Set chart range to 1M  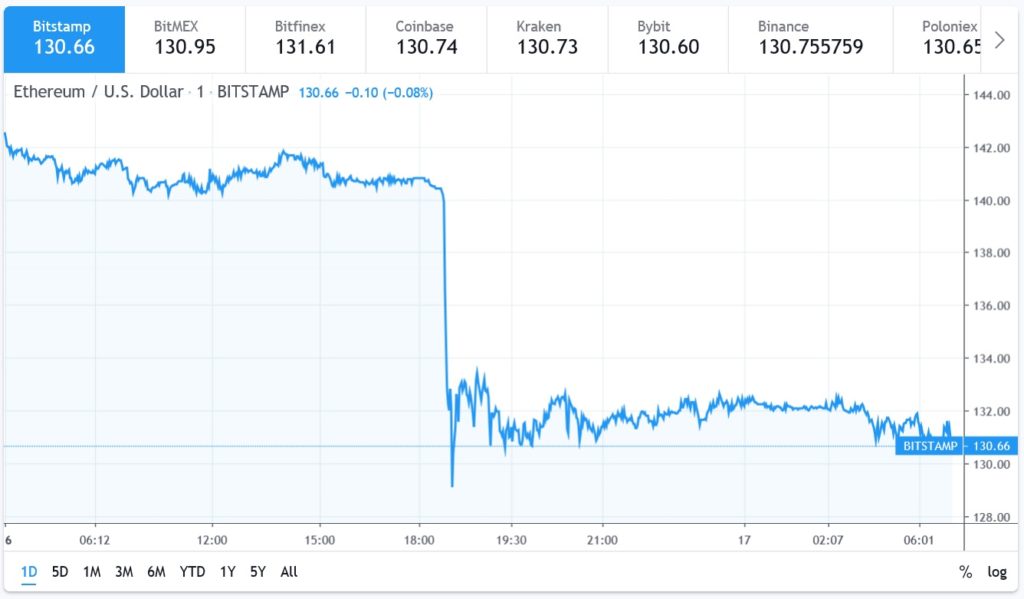tap(92, 572)
